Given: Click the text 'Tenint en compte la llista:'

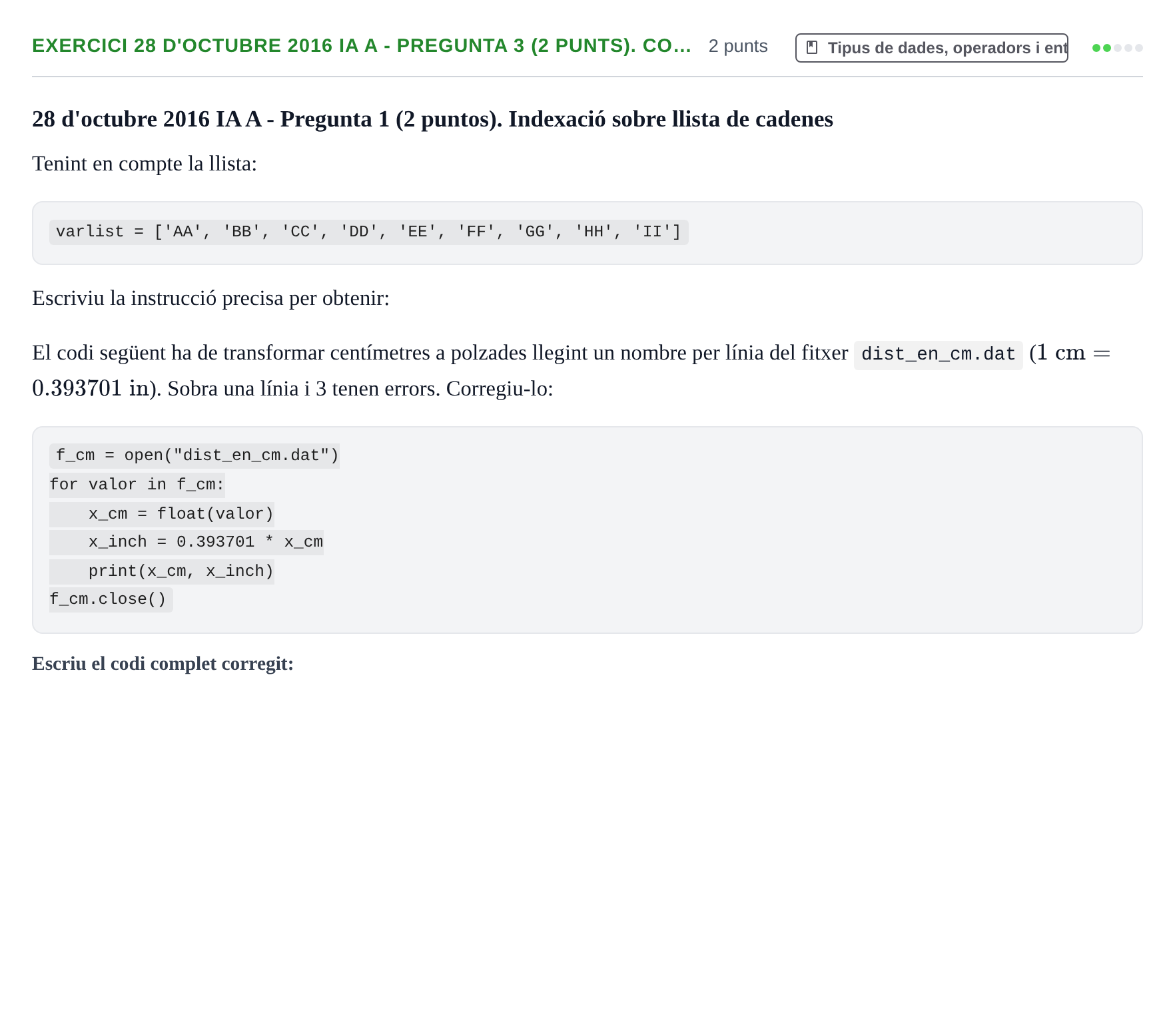Looking at the screenshot, I should [x=145, y=164].
